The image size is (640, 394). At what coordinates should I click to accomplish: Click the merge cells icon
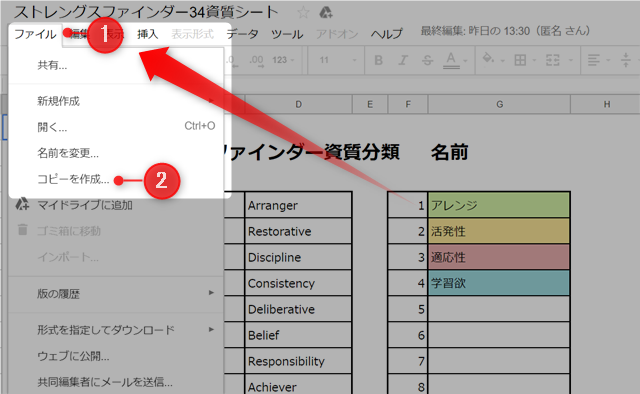(553, 60)
